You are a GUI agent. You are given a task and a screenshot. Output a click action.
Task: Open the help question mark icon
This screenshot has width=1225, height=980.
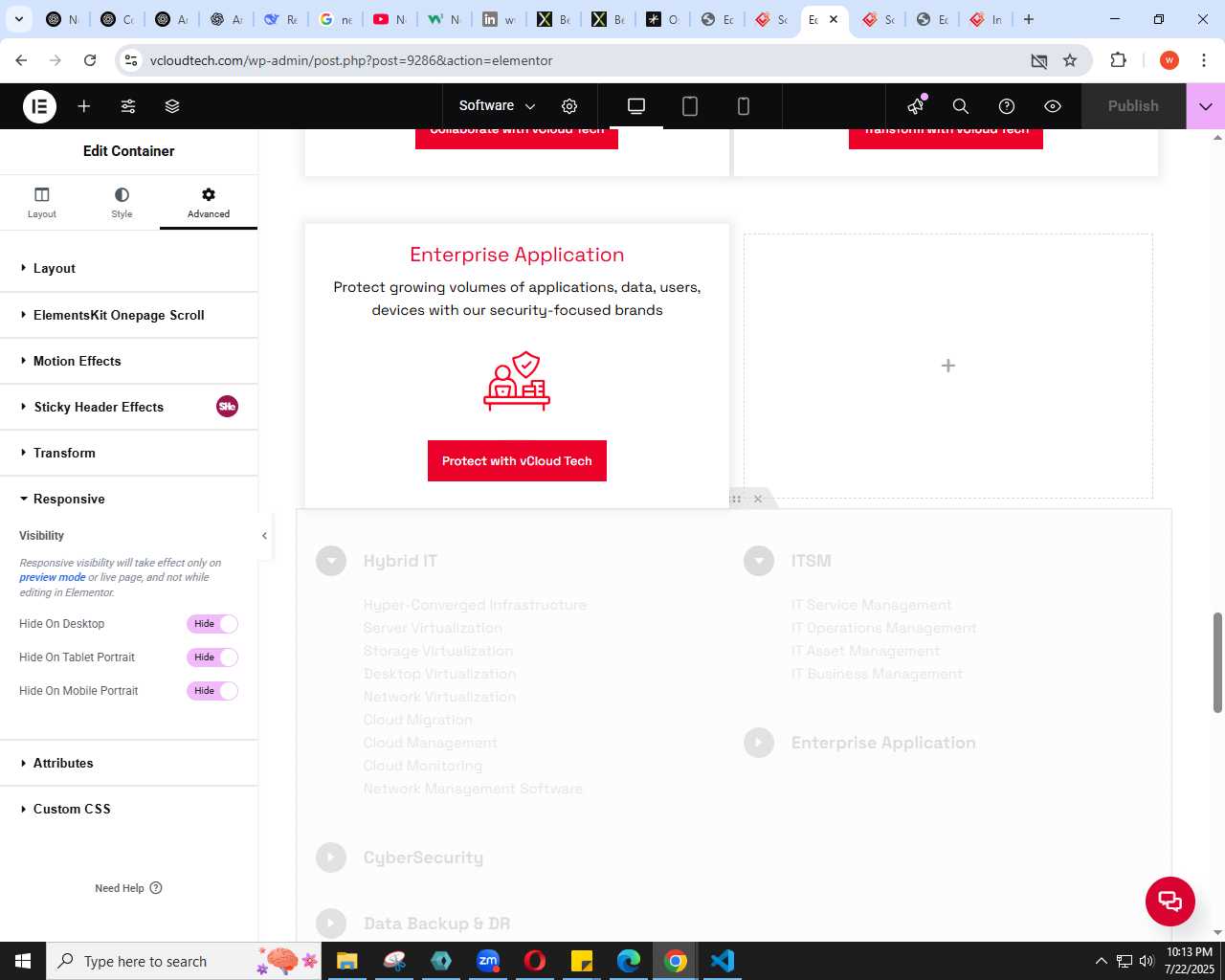point(1007,106)
